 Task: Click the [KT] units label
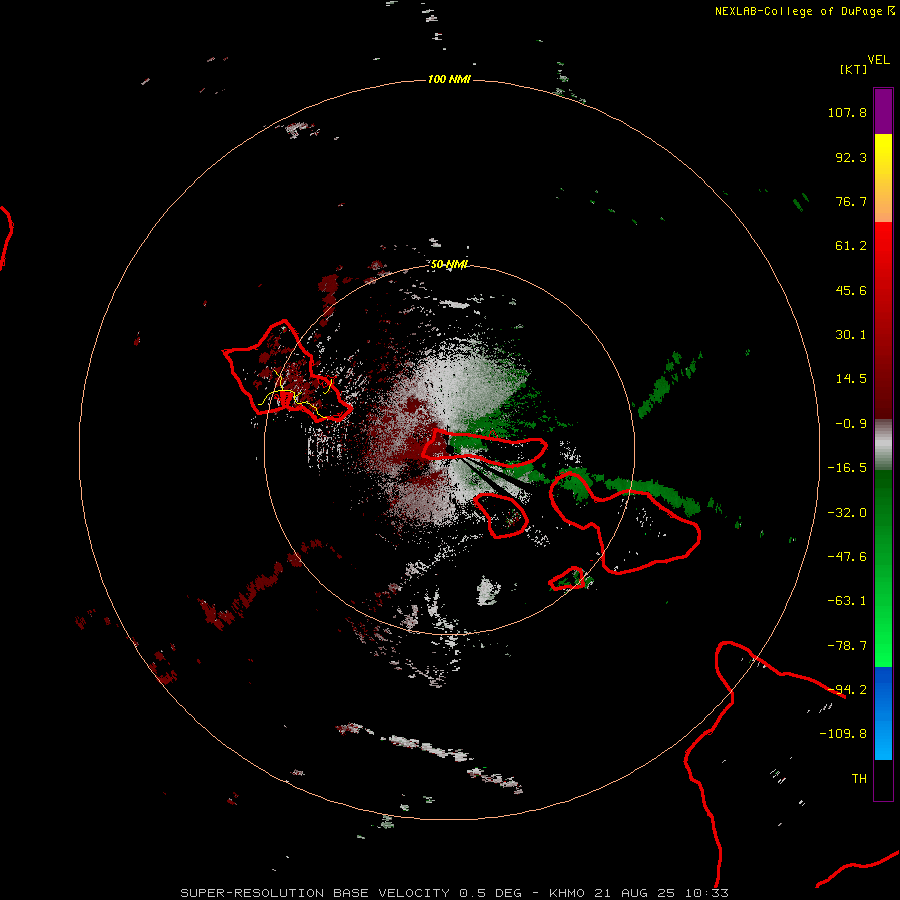click(854, 69)
